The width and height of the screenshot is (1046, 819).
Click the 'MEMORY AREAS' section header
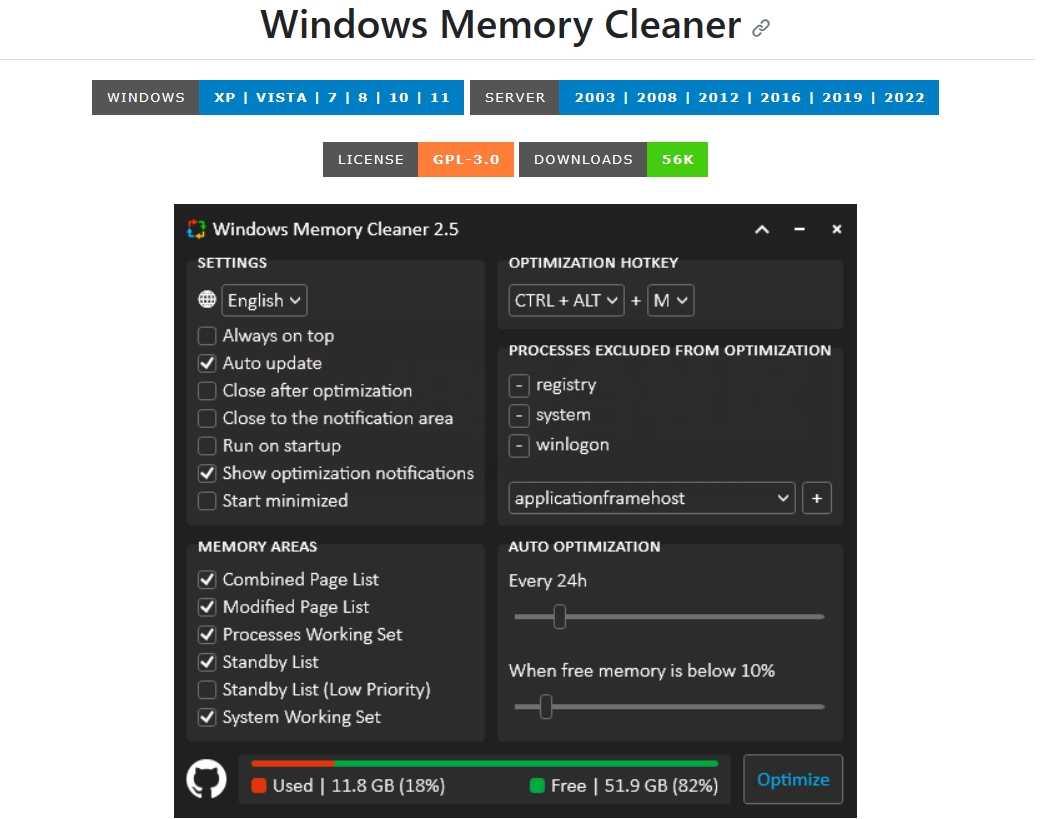(x=257, y=547)
